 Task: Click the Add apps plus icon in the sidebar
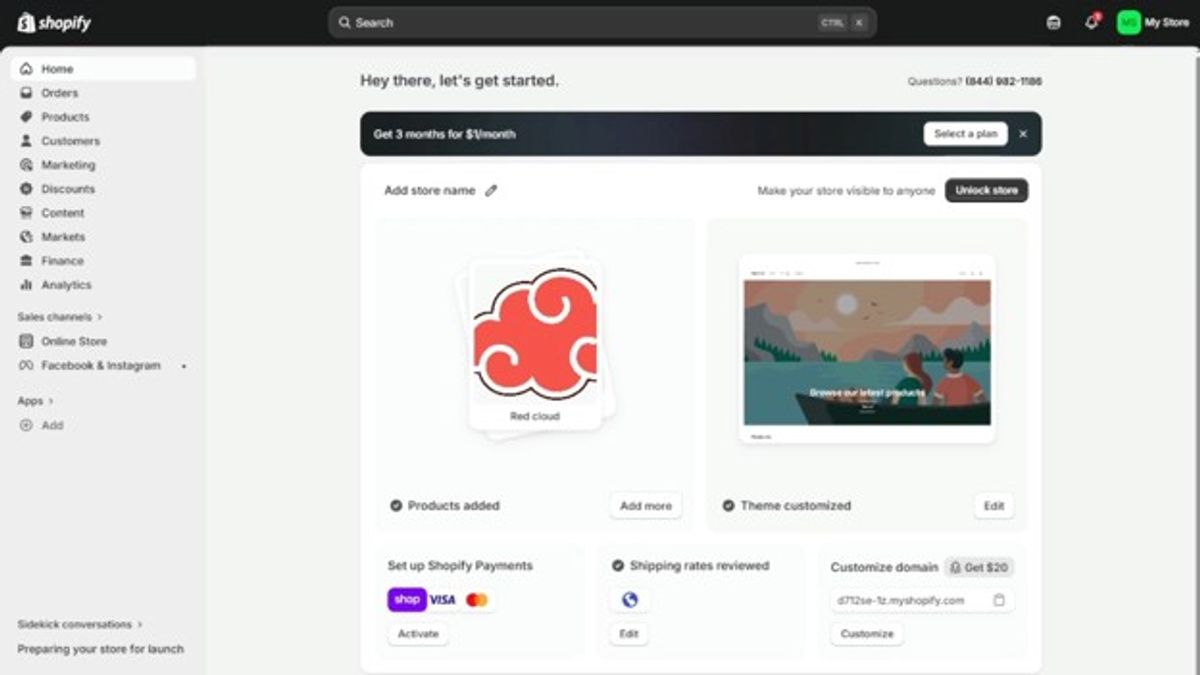26,425
